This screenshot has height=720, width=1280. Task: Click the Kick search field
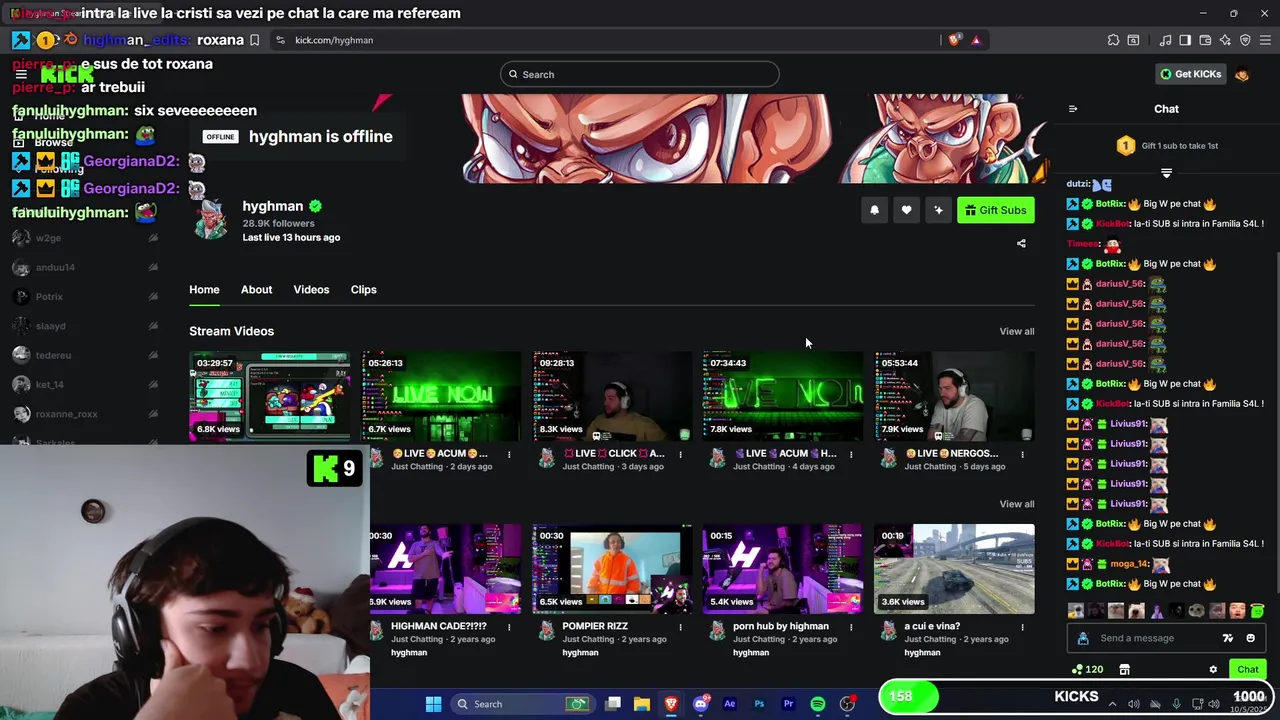(x=640, y=74)
